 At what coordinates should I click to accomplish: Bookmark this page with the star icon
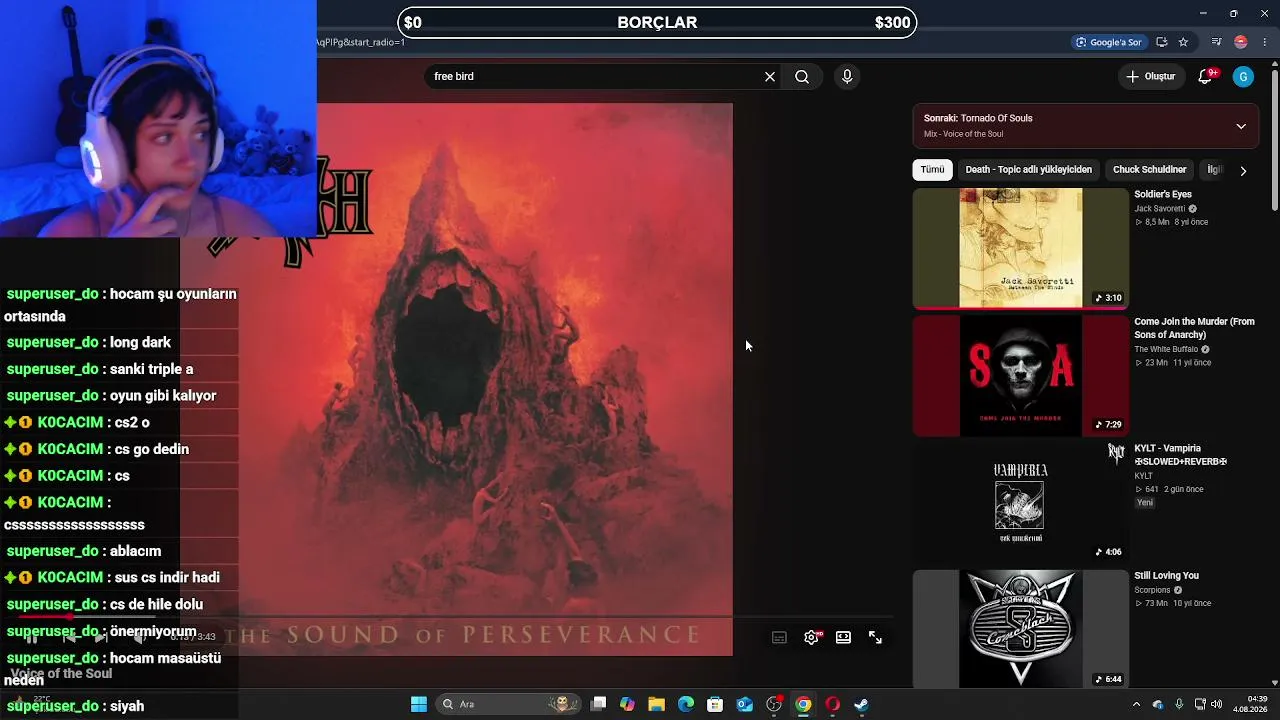(1183, 42)
